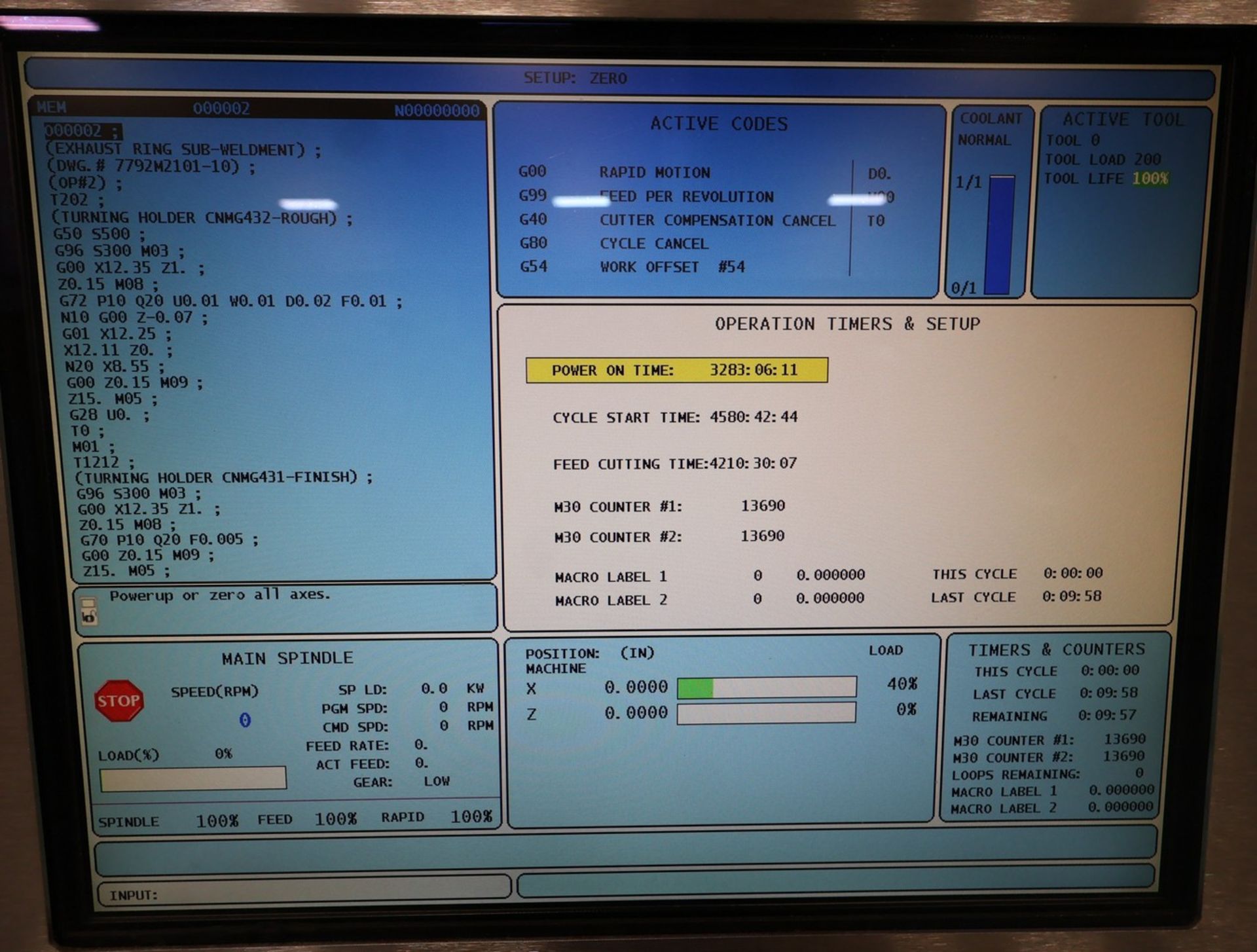This screenshot has height=952, width=1257.
Task: Click LOOPS REMAINING in Timers & Counters
Action: pos(1047,774)
